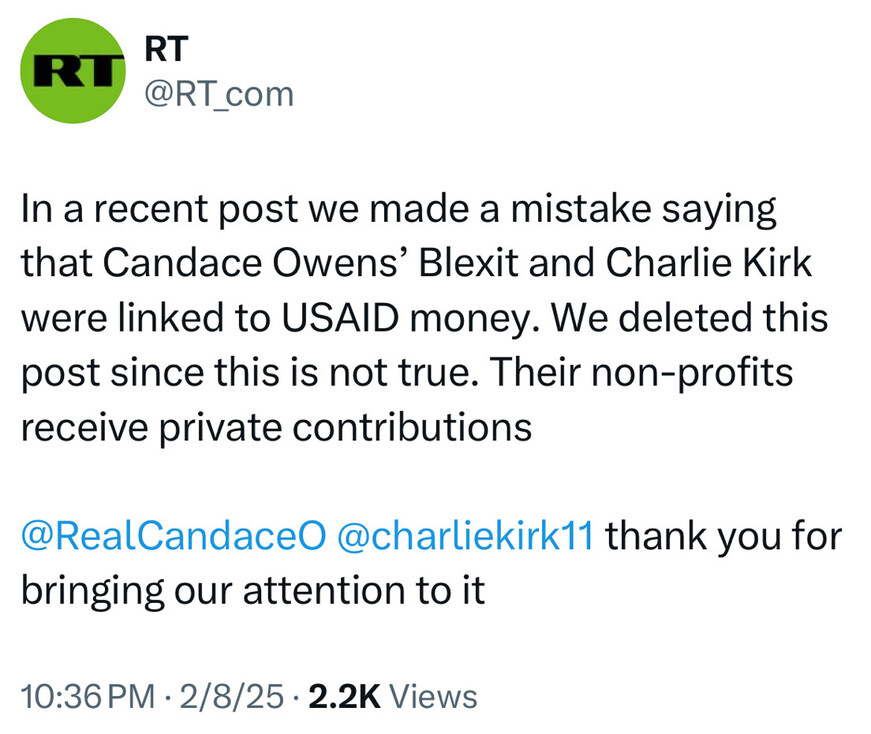Open the green RT profile avatar
The image size is (871, 734).
click(73, 71)
